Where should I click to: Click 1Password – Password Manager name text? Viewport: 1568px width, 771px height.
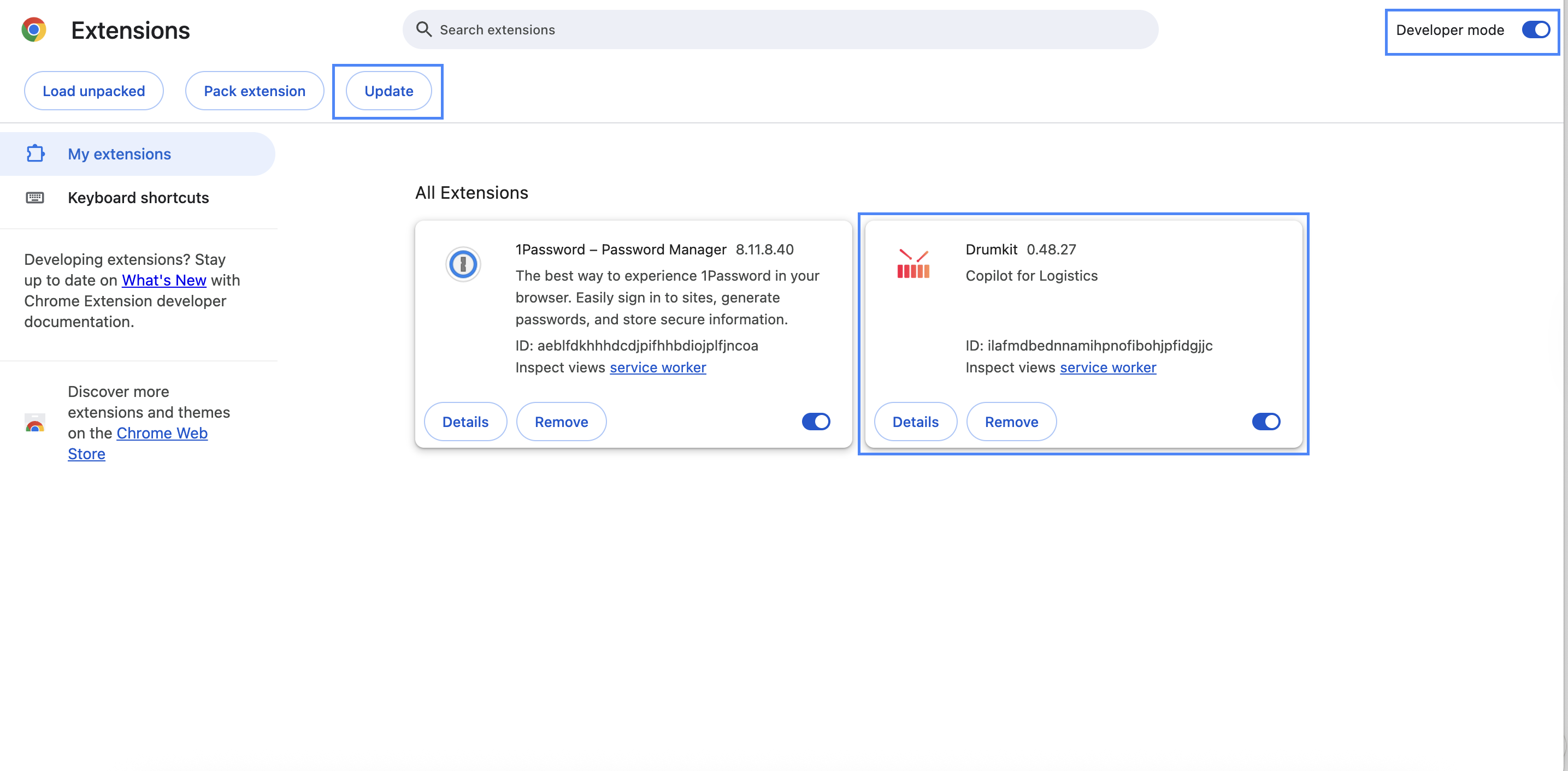pyautogui.click(x=621, y=250)
